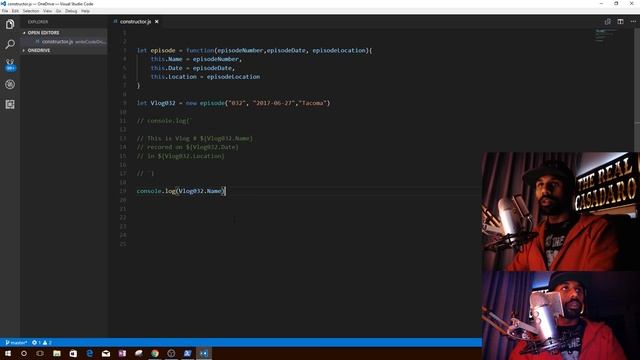Image resolution: width=640 pixels, height=360 pixels.
Task: Open Task View in the taskbar
Action: pos(40,353)
